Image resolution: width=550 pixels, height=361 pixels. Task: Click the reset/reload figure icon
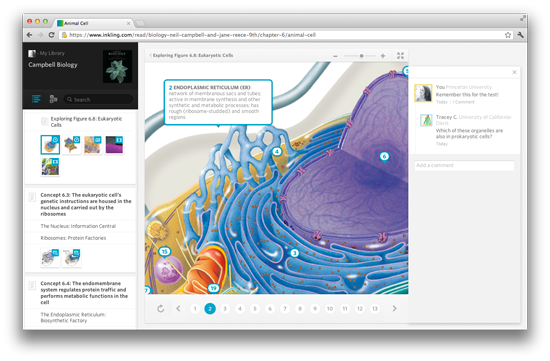[x=161, y=309]
